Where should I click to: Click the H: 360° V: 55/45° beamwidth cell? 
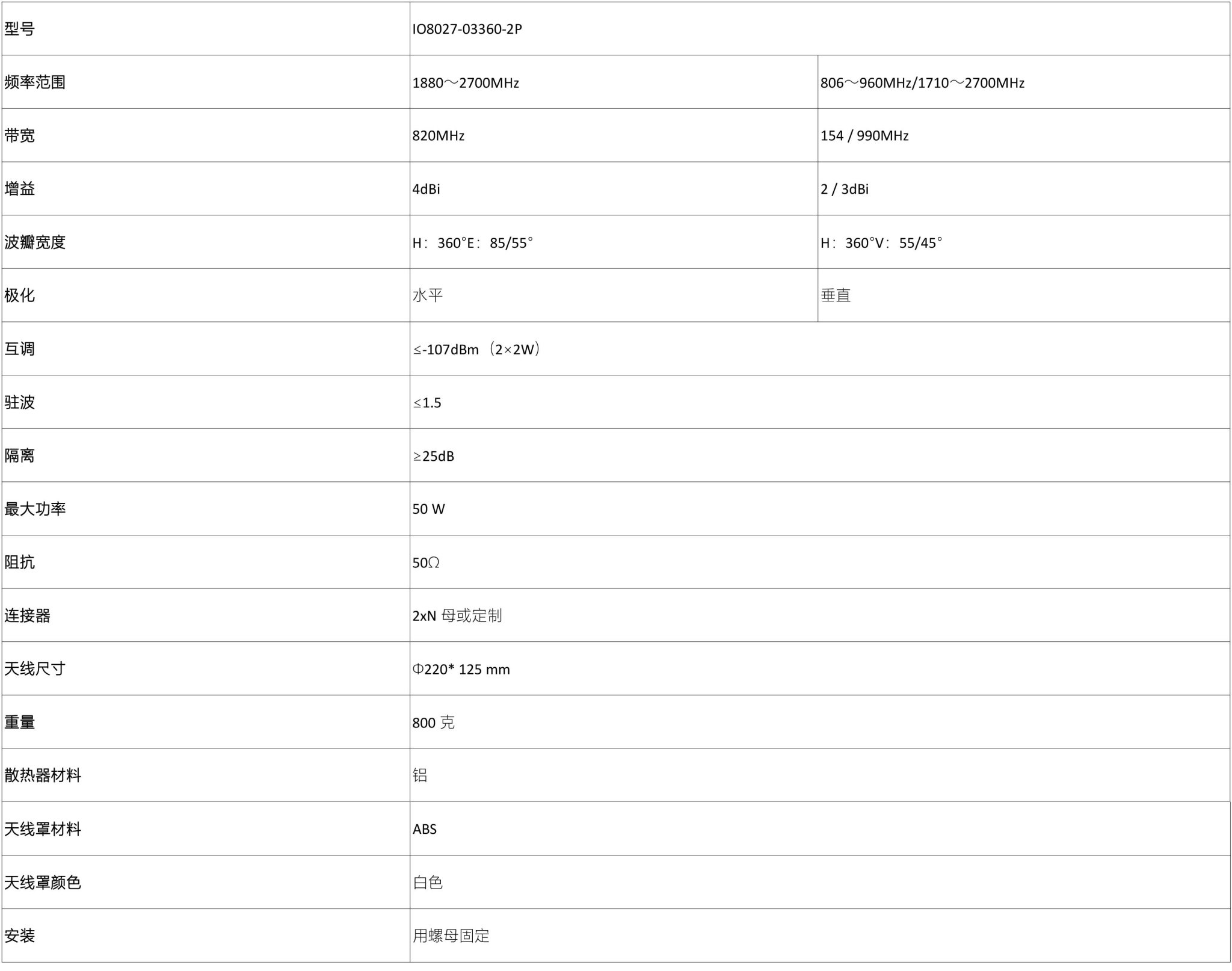[x=881, y=242]
